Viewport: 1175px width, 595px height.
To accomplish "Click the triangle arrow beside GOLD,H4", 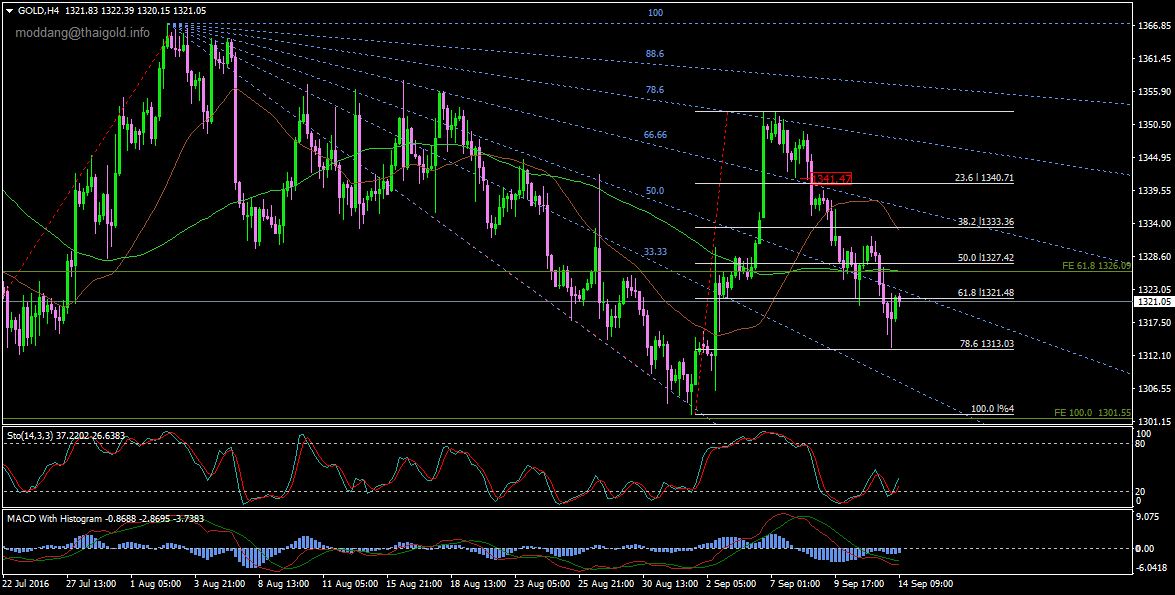I will pos(10,10).
